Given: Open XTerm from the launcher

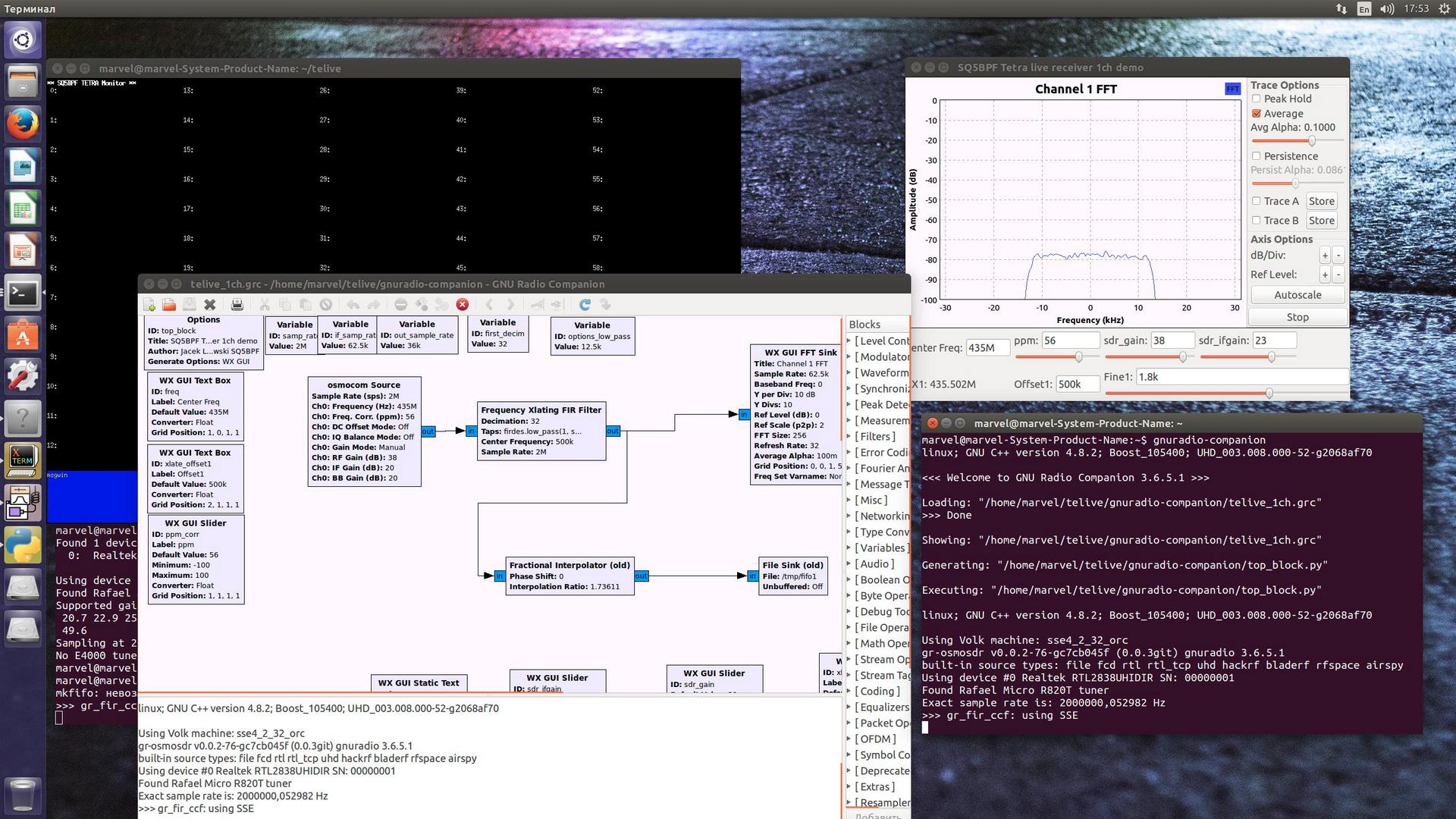Looking at the screenshot, I should pos(23,460).
